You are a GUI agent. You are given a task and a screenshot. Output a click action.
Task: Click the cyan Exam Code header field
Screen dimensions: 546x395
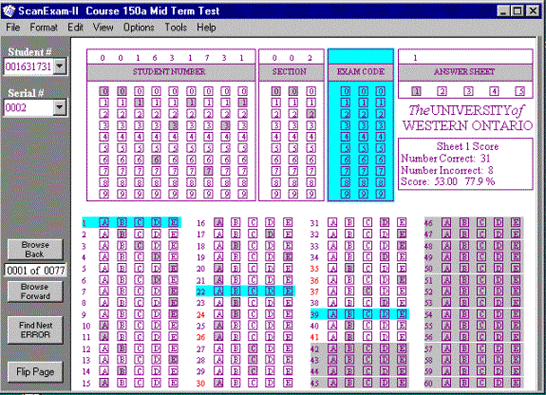pyautogui.click(x=361, y=56)
